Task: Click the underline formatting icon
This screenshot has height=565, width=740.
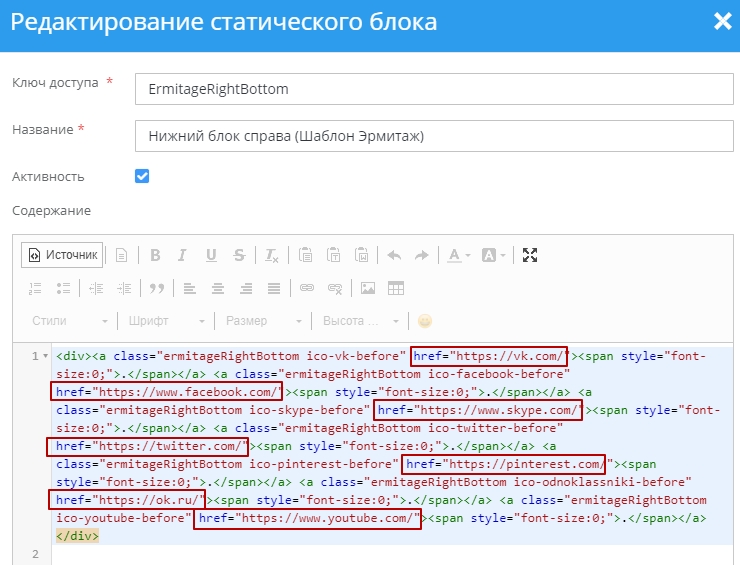Action: pyautogui.click(x=211, y=255)
